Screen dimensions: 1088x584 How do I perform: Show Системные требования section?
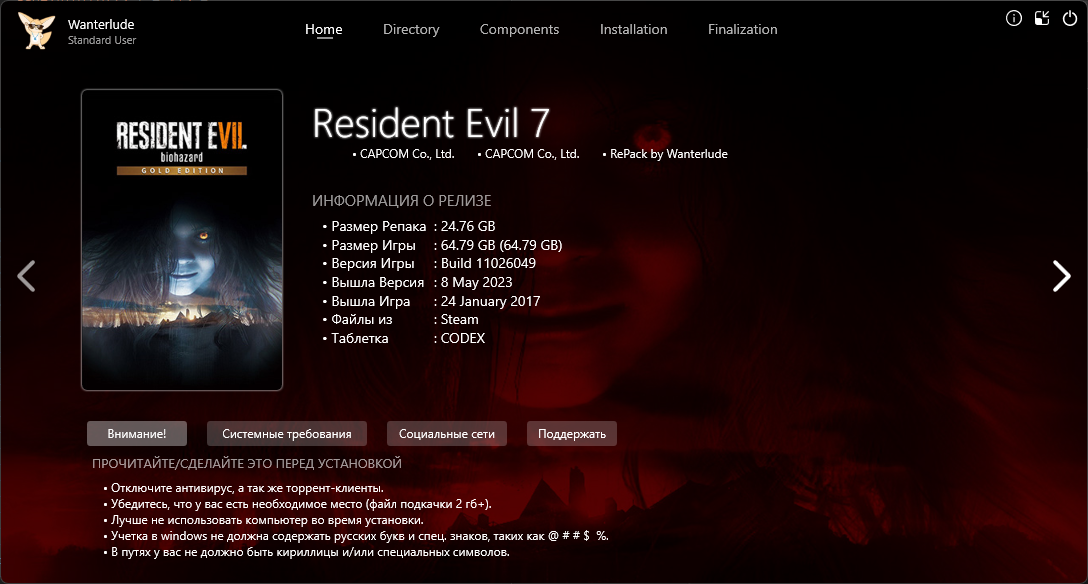[286, 434]
